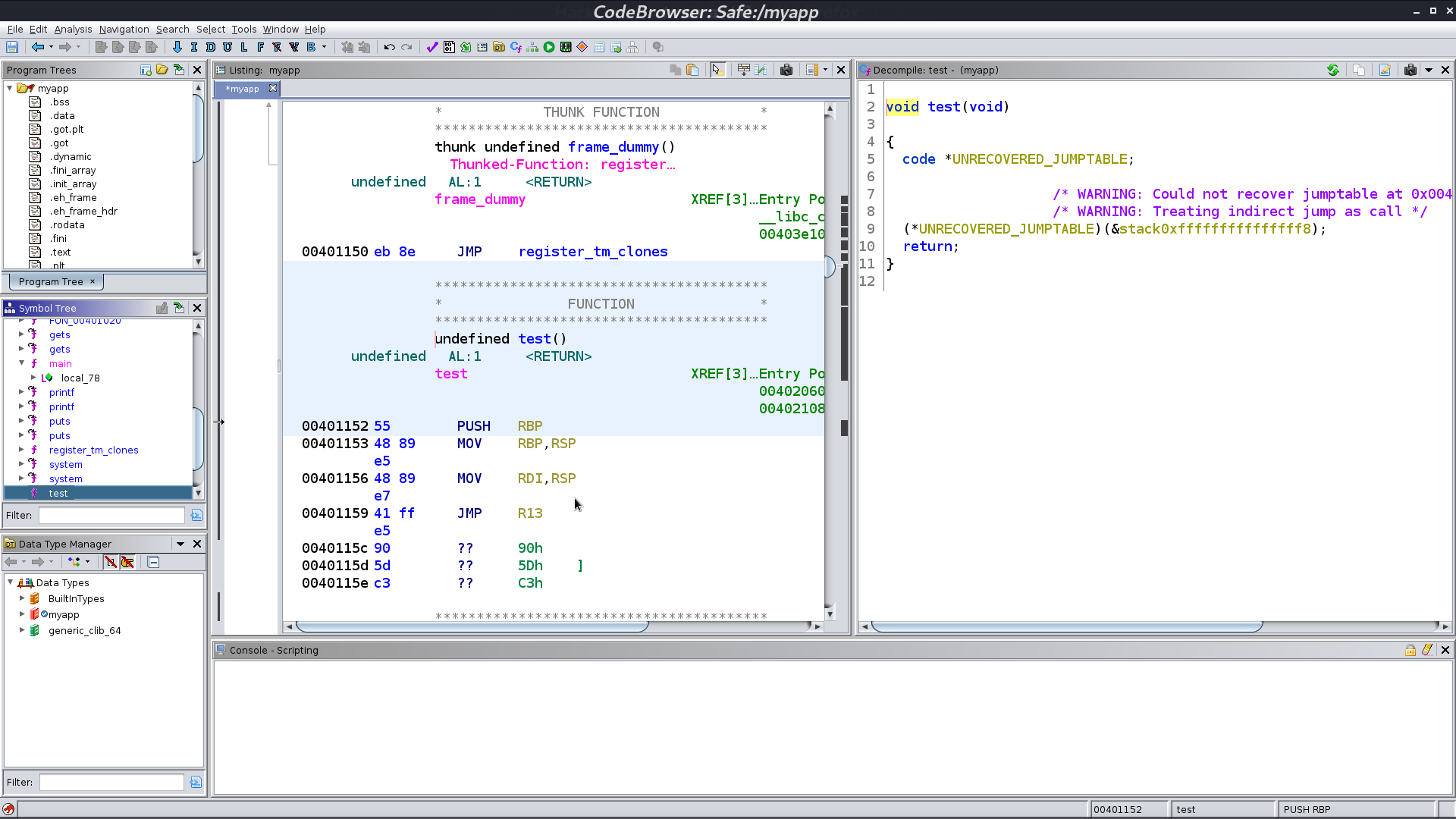The height and width of the screenshot is (819, 1456).
Task: Click Console lock scroll icon
Action: [1410, 650]
